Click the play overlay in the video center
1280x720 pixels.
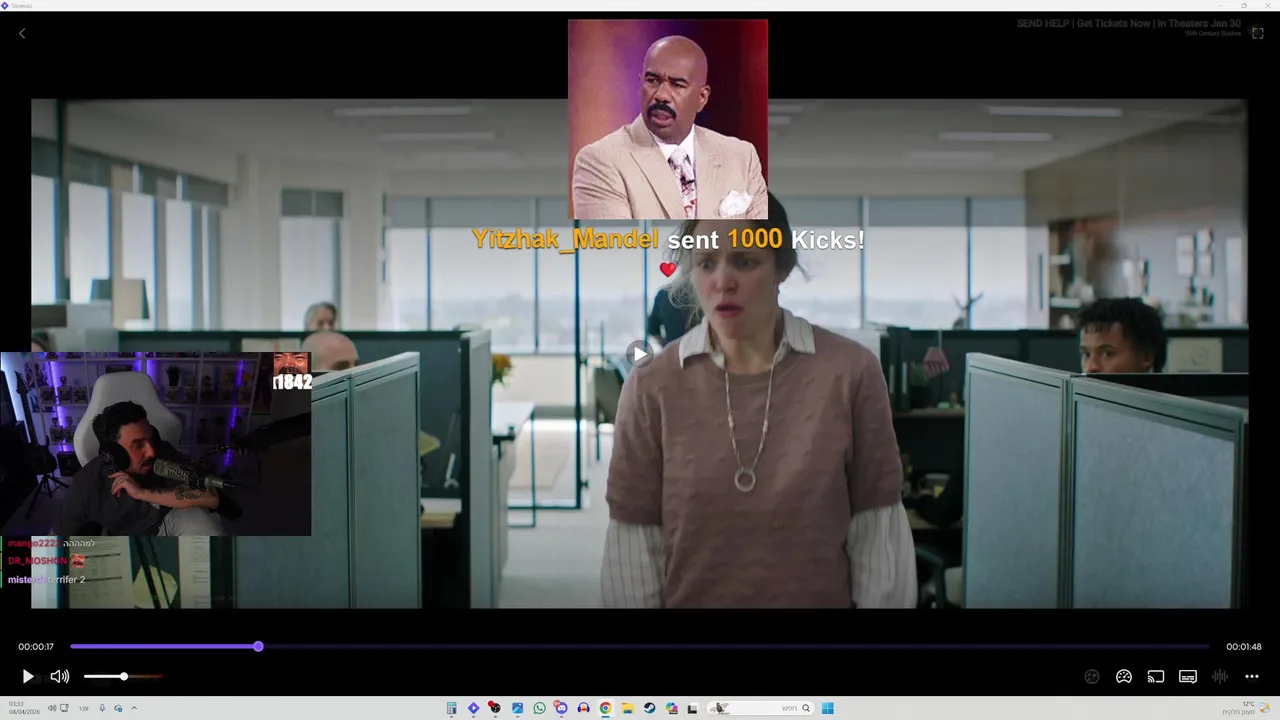[x=639, y=353]
